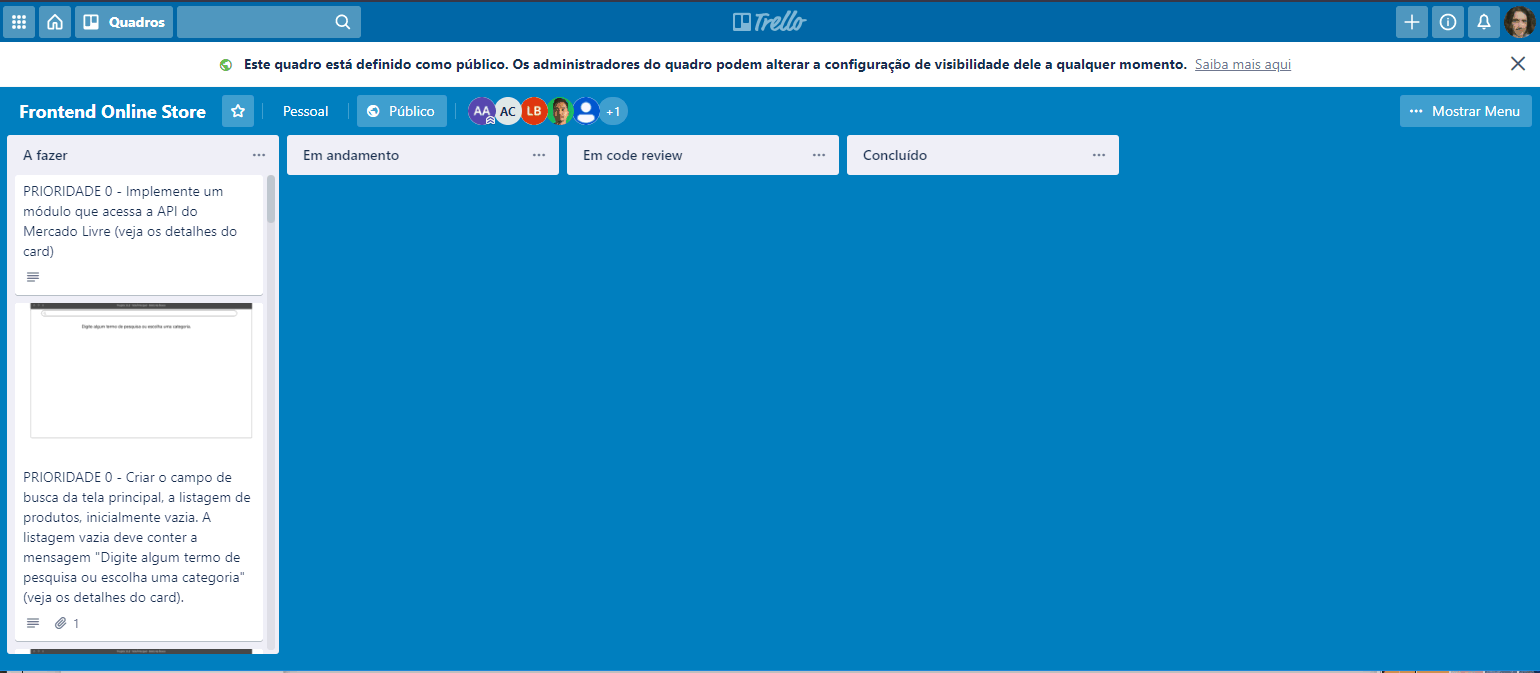The width and height of the screenshot is (1540, 673).
Task: Open A fazer list actions menu
Action: 259,155
